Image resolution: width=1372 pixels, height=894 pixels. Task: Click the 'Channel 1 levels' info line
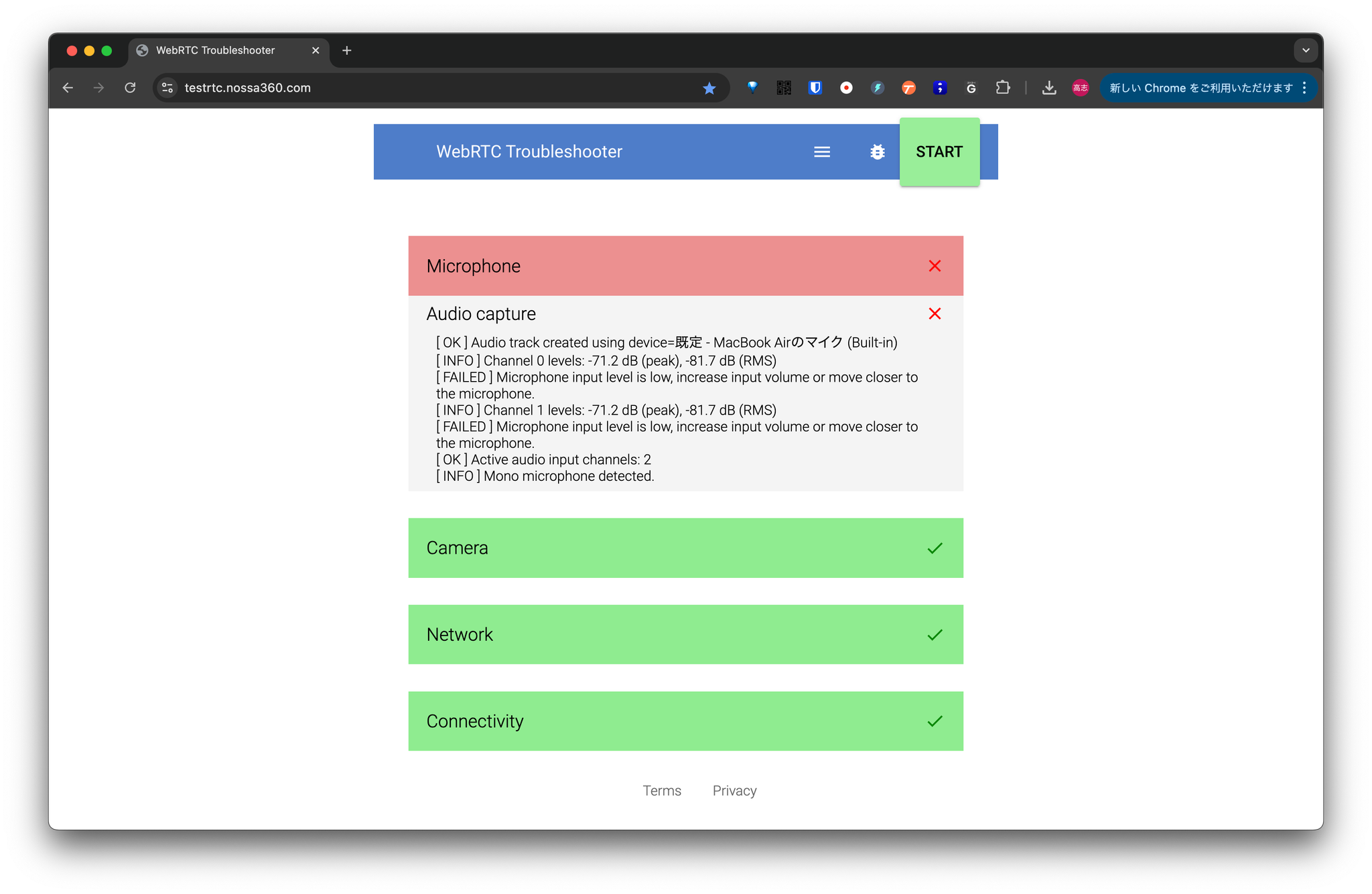point(606,411)
